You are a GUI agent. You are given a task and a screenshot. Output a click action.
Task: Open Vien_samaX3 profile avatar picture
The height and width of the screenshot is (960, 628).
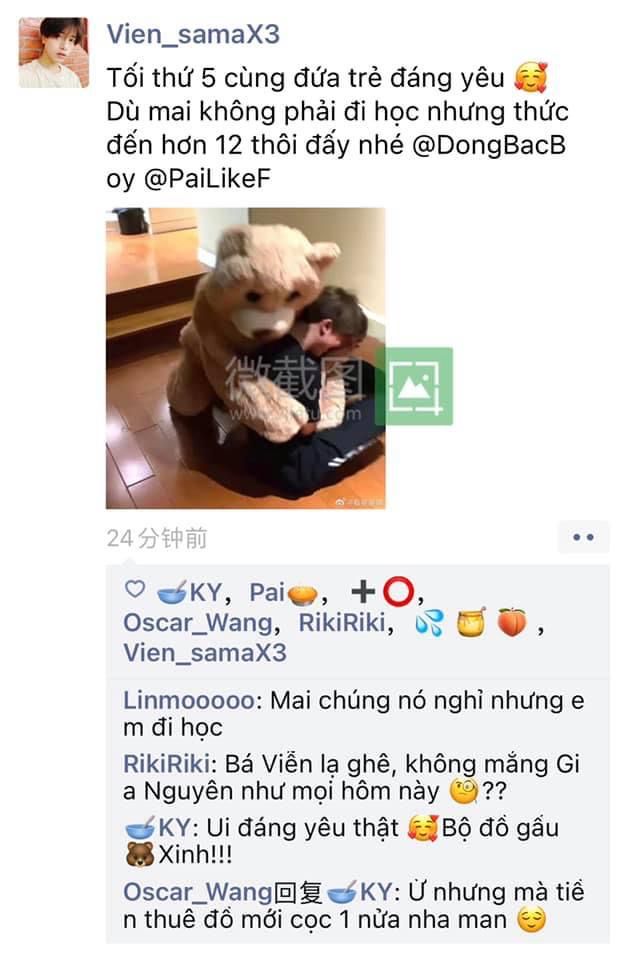coord(54,53)
